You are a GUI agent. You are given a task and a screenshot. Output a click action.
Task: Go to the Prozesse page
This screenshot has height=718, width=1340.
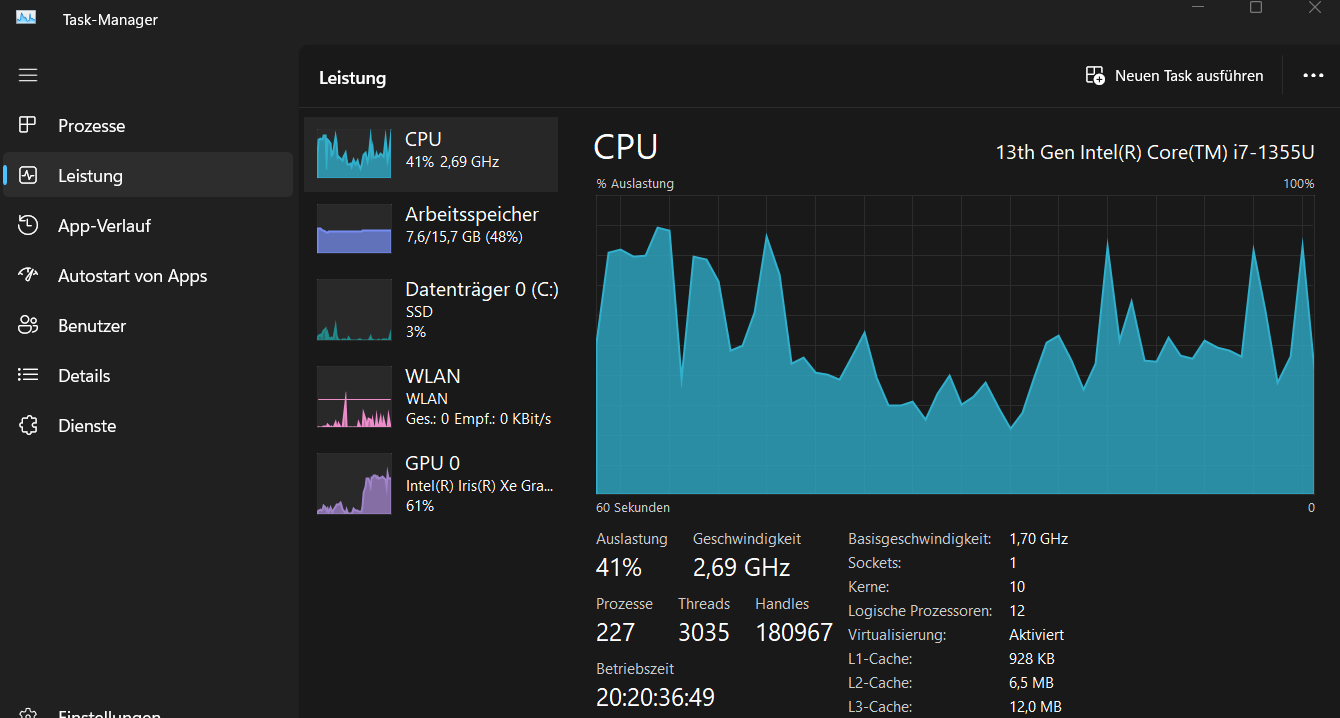tap(148, 126)
